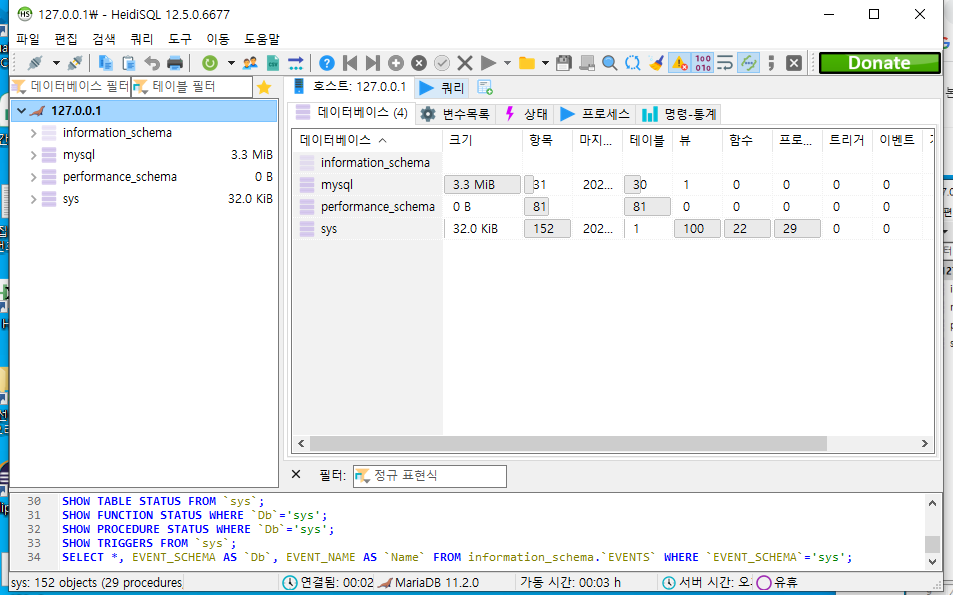Click the Find magnifier icon

click(x=610, y=63)
